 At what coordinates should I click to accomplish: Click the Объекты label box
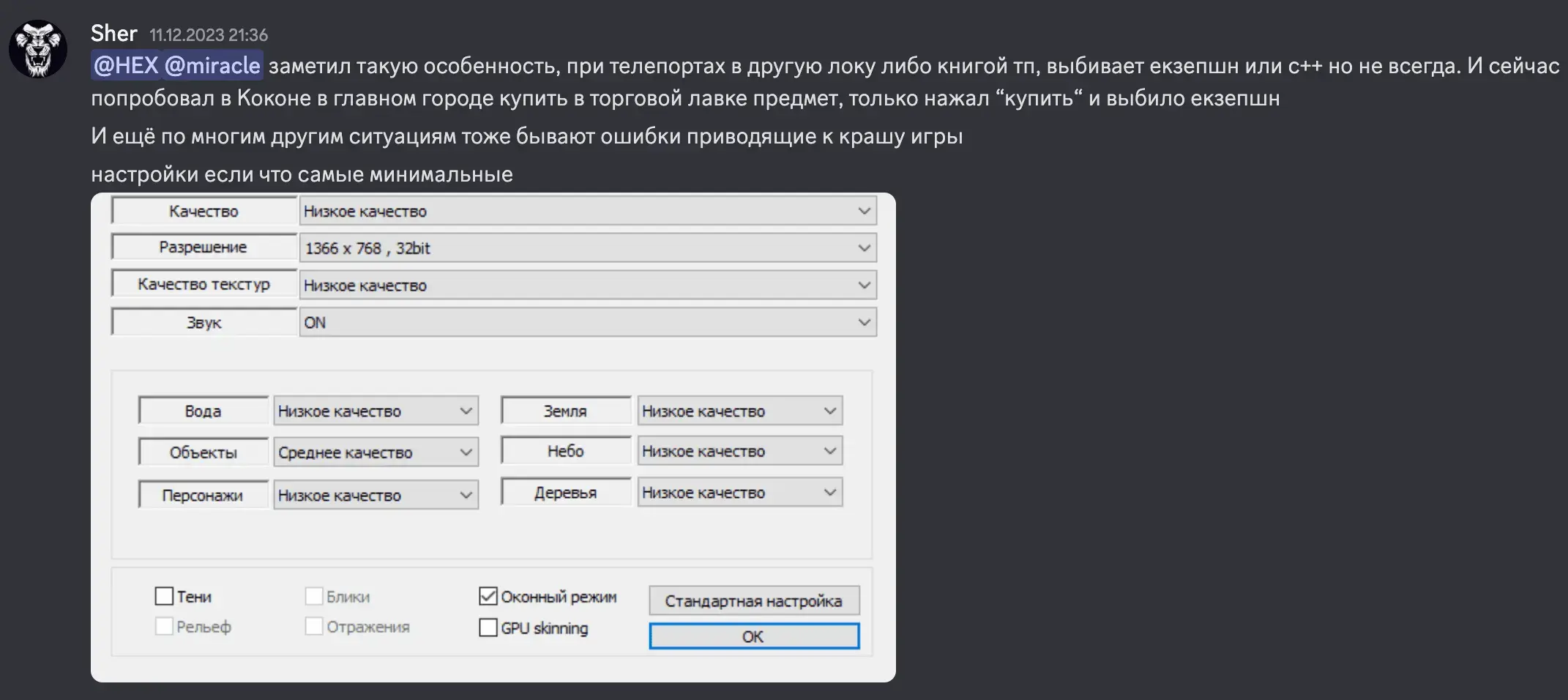pyautogui.click(x=204, y=453)
